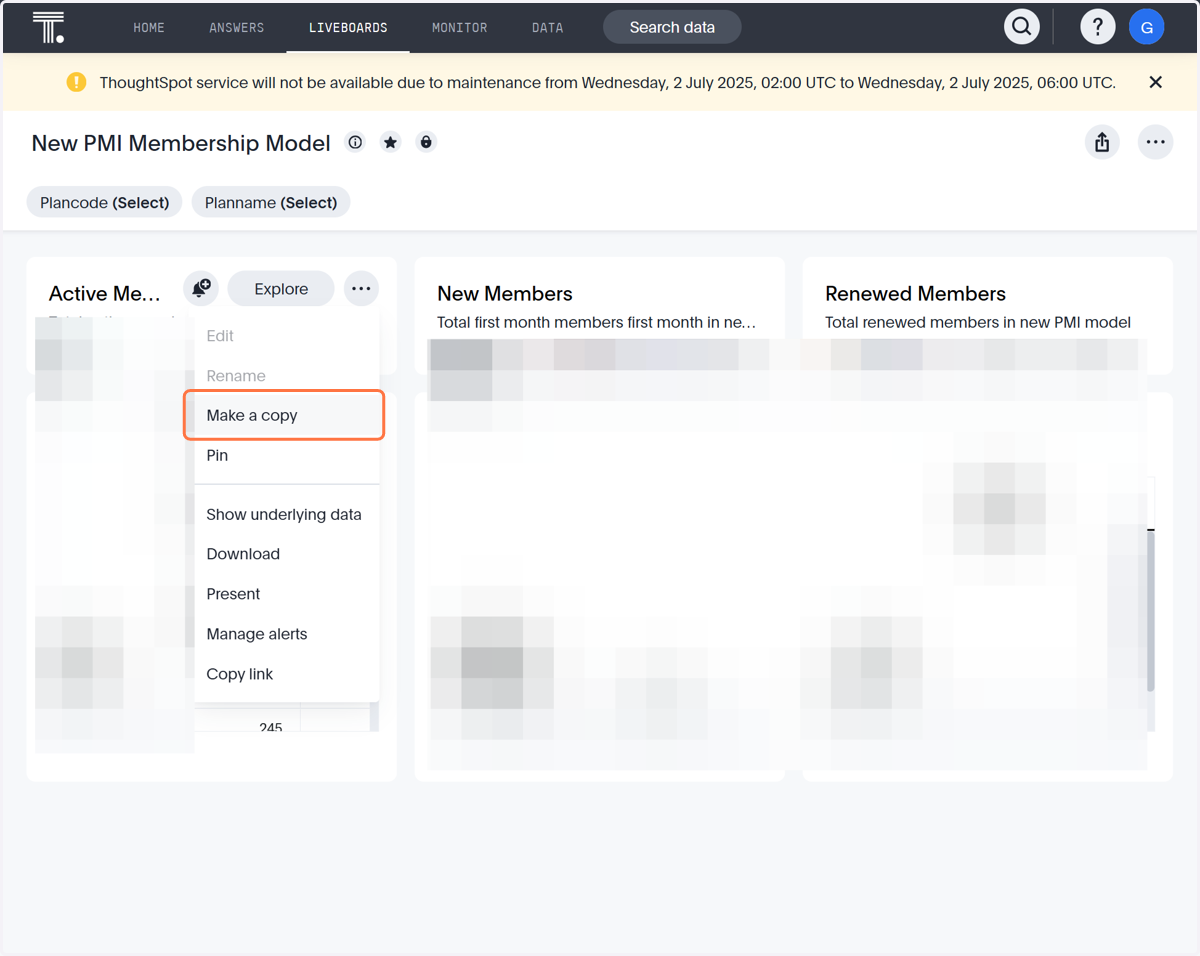Click the Renewed Members tile scrollbar
This screenshot has height=956, width=1200.
[1151, 610]
